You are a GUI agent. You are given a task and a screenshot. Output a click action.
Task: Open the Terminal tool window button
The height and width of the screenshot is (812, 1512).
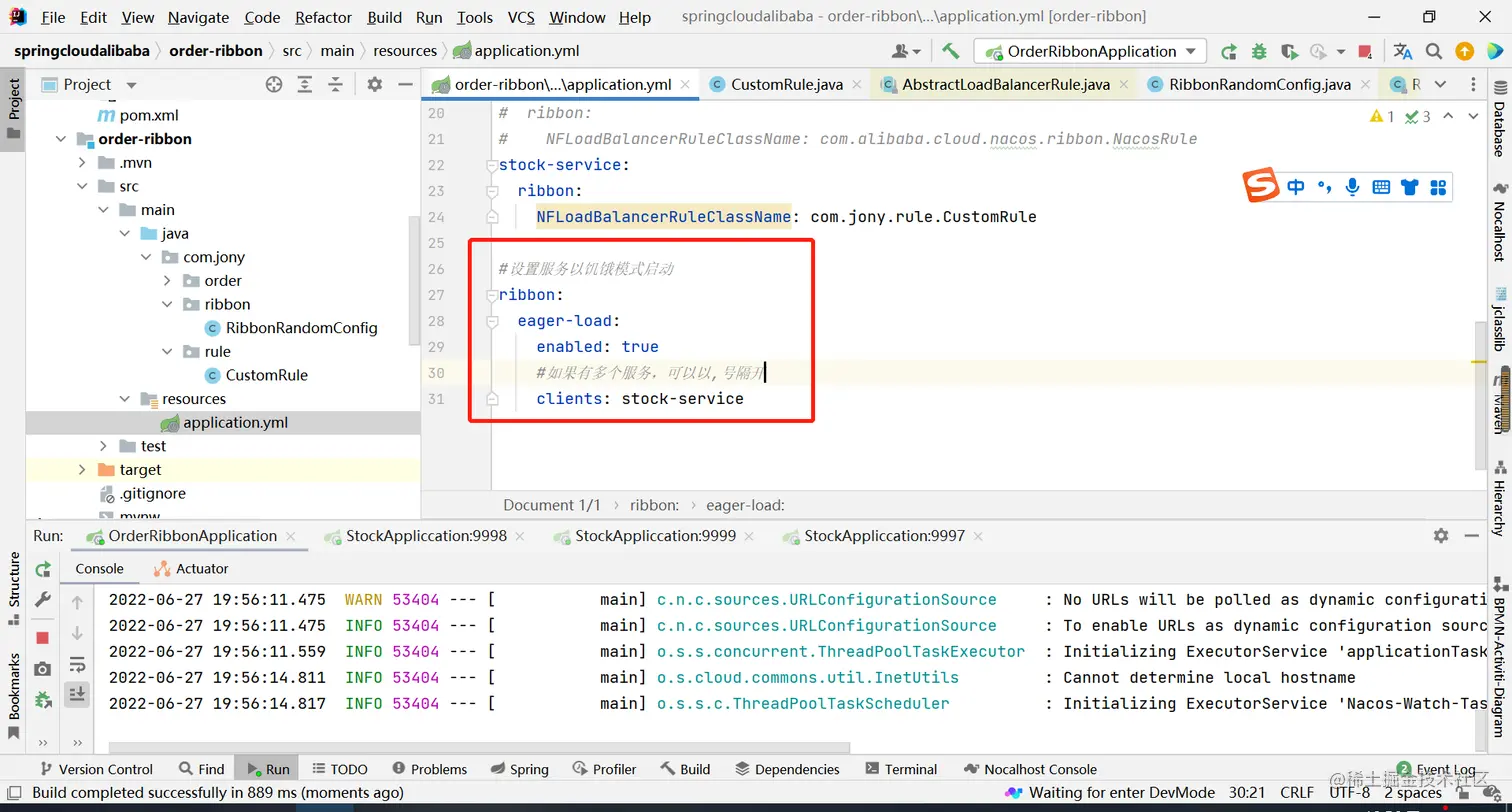(901, 769)
